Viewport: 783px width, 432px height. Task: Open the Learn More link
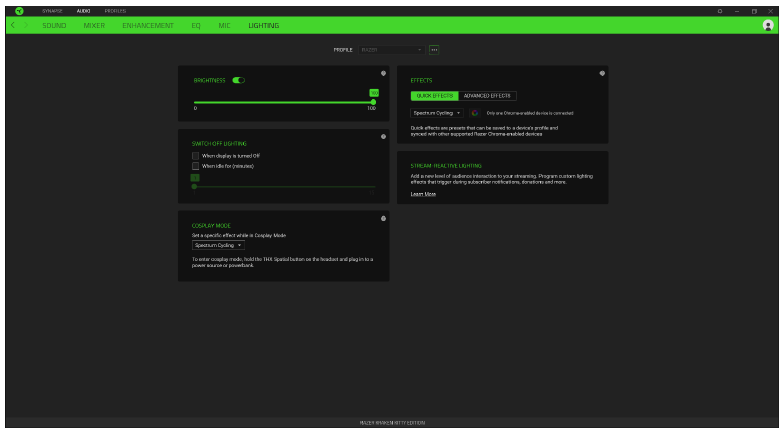[423, 194]
